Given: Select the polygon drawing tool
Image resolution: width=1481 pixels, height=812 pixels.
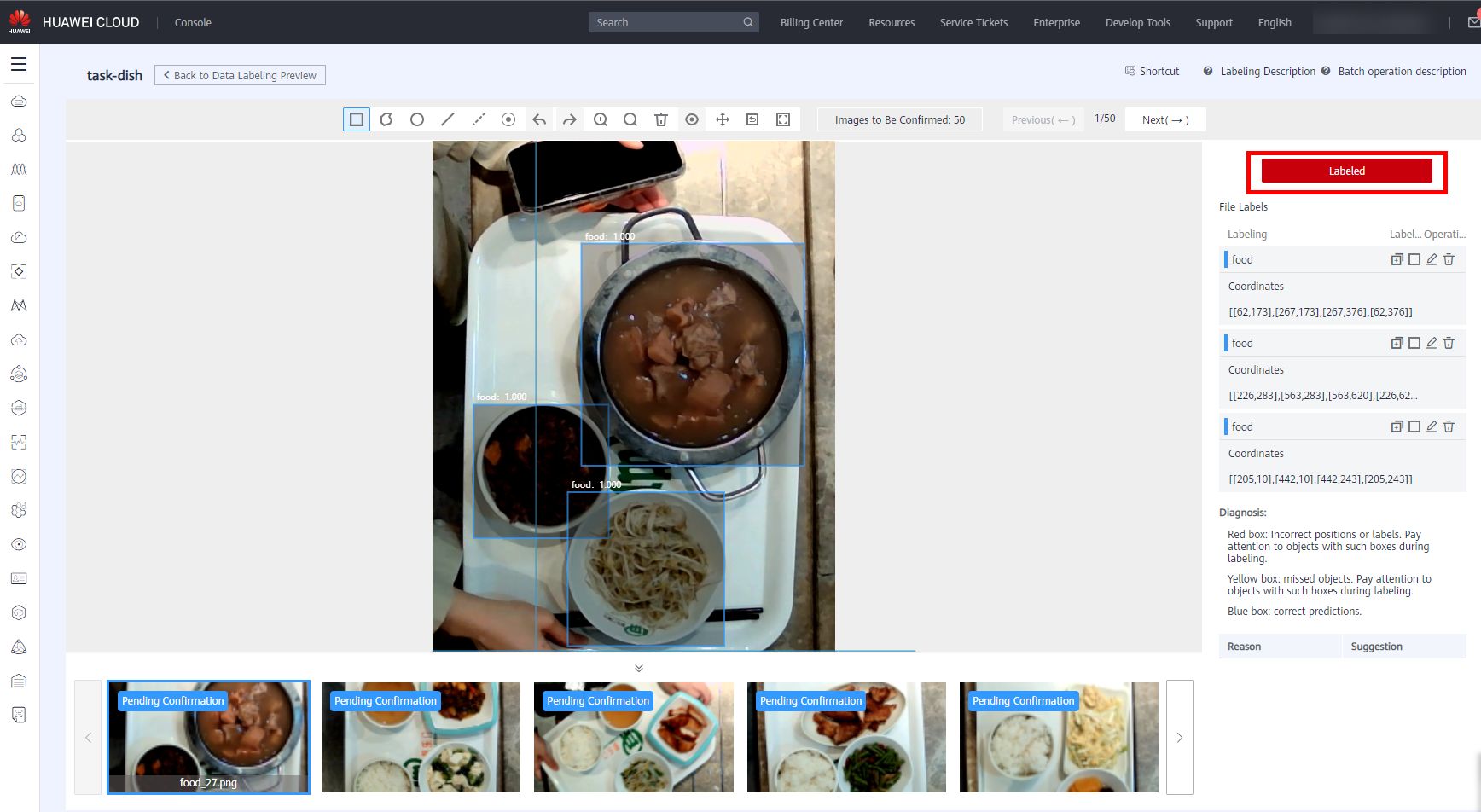Looking at the screenshot, I should coord(386,119).
